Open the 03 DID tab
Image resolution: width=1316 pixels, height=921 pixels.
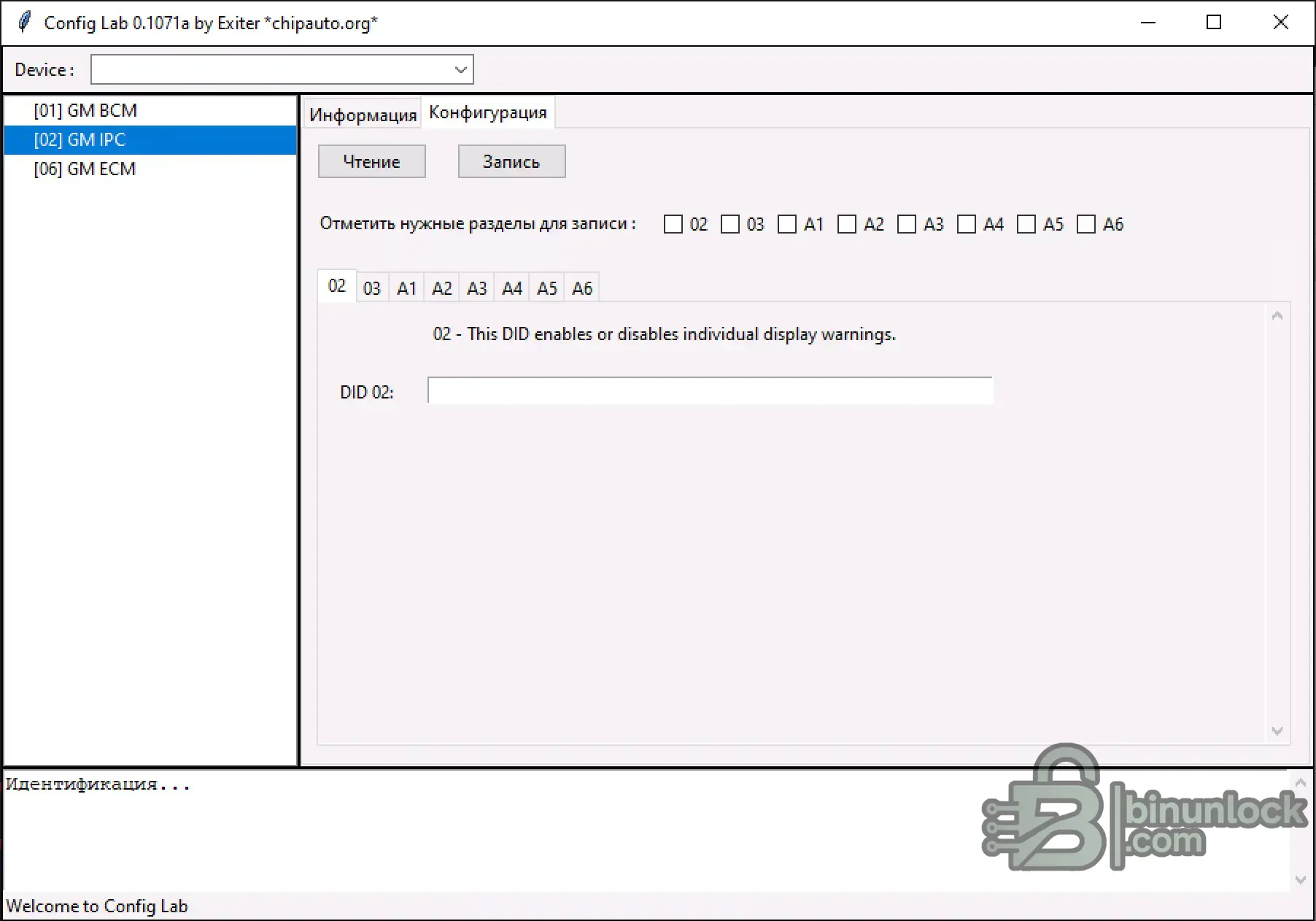pos(372,288)
